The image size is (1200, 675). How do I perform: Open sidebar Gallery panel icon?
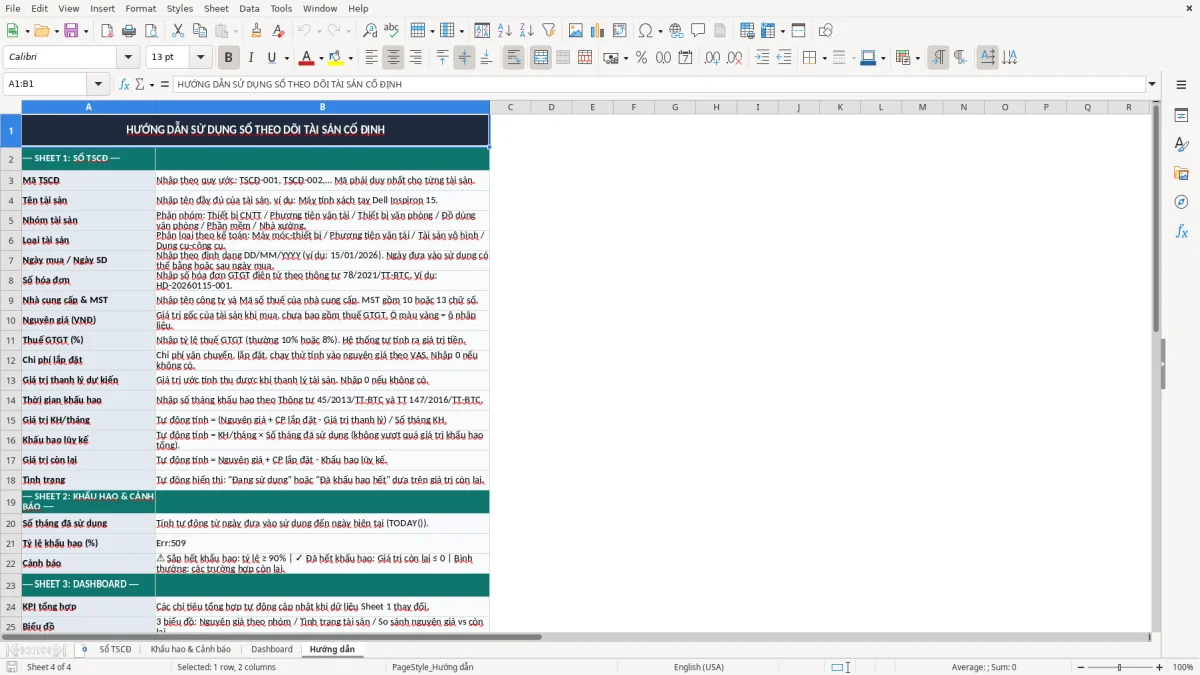pos(1181,174)
